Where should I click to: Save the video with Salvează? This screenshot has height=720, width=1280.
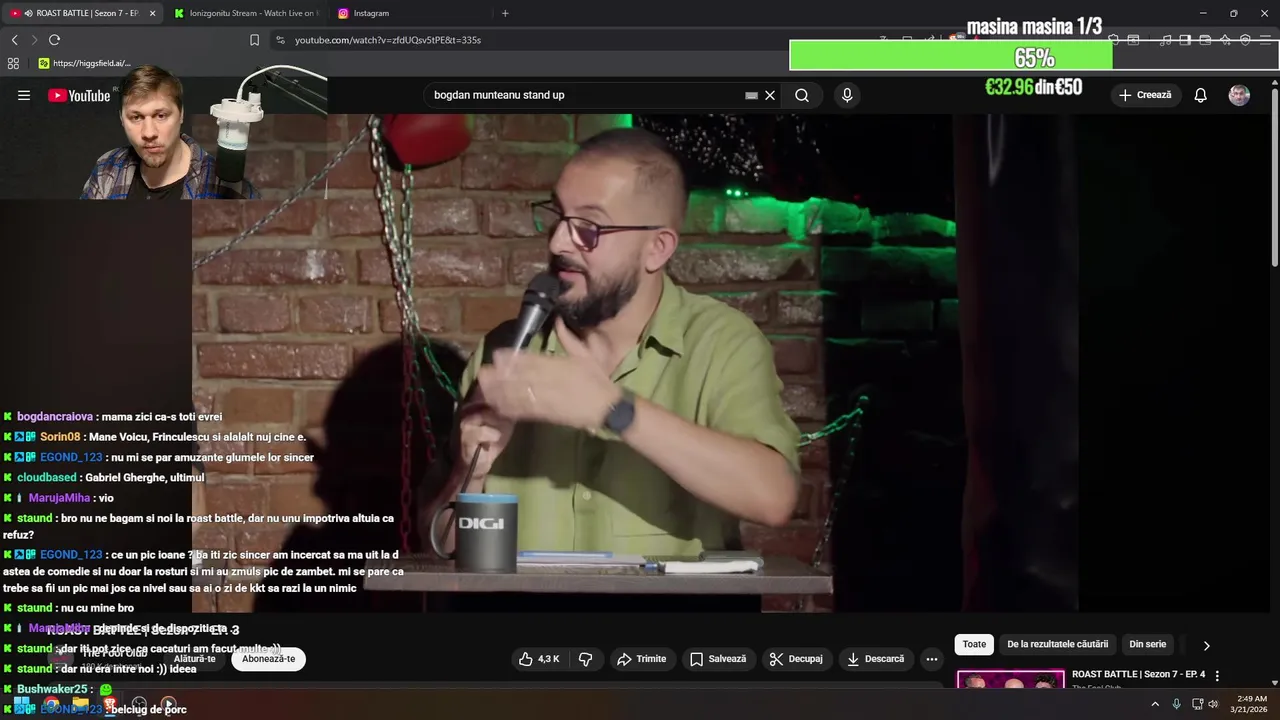[x=718, y=659]
